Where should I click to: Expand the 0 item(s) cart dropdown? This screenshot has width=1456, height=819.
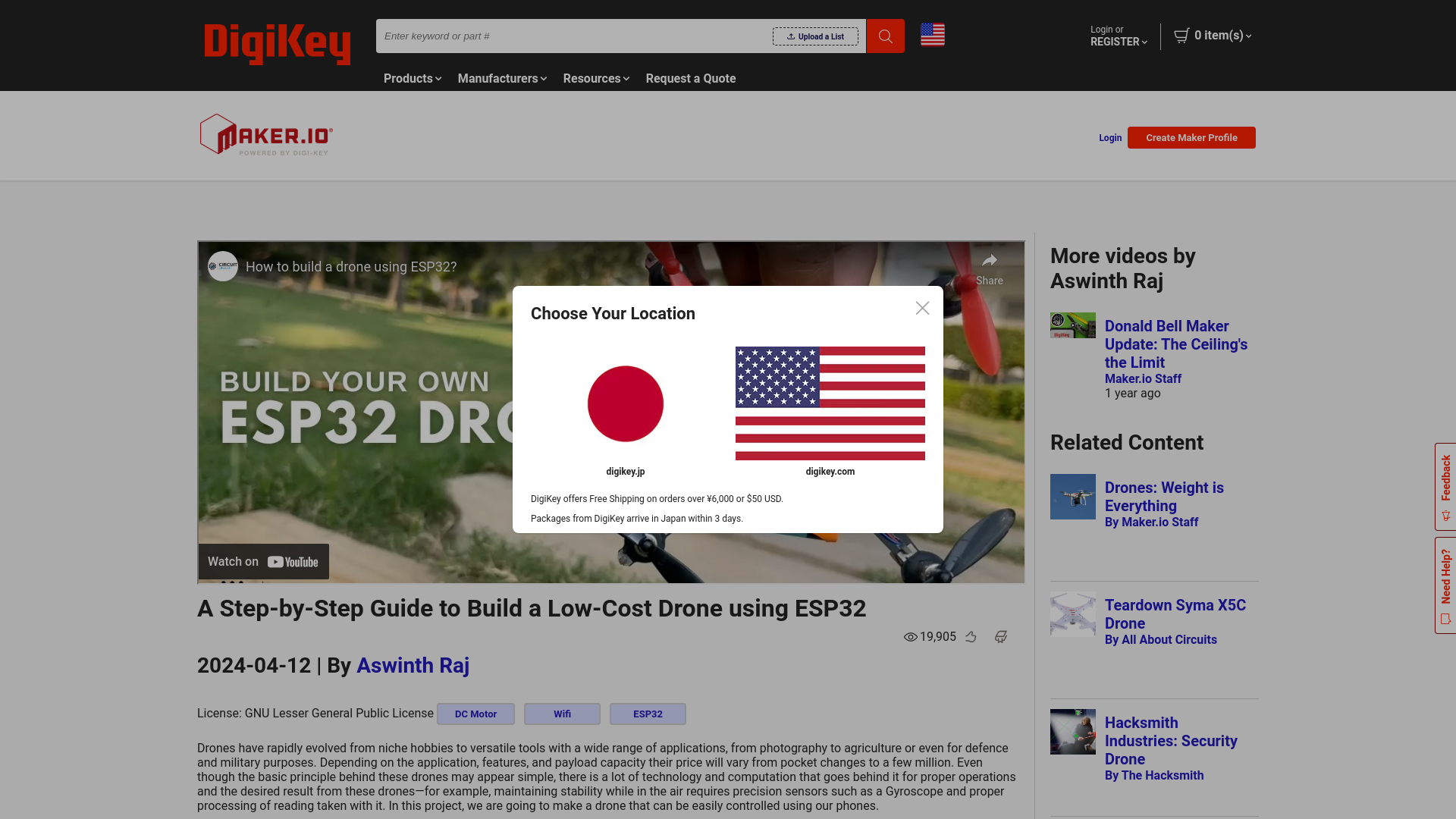(1222, 36)
